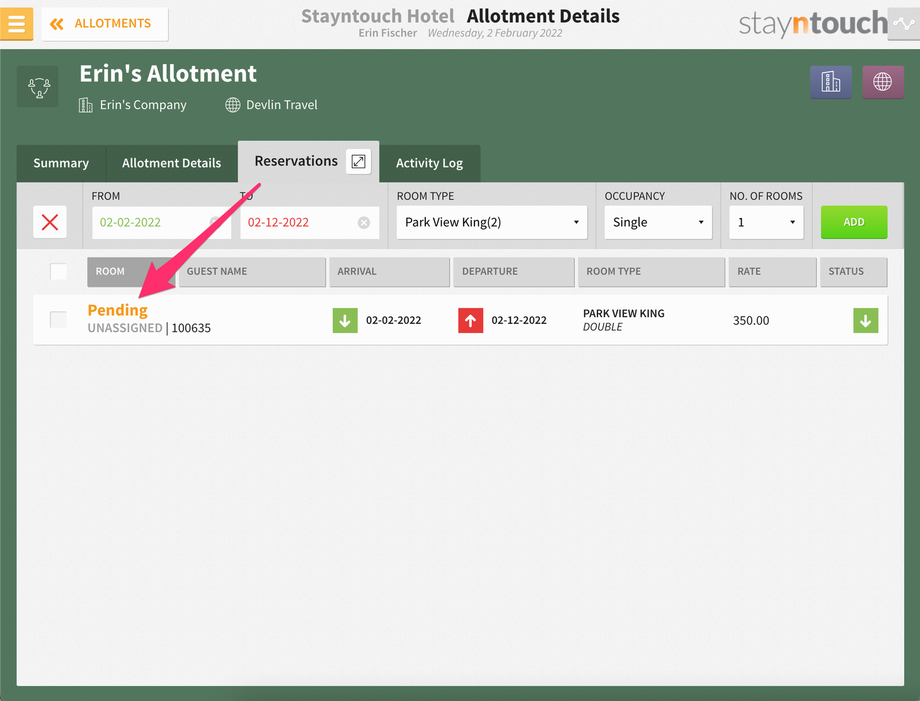Switch to the Summary tab
The image size is (920, 701).
pos(61,163)
